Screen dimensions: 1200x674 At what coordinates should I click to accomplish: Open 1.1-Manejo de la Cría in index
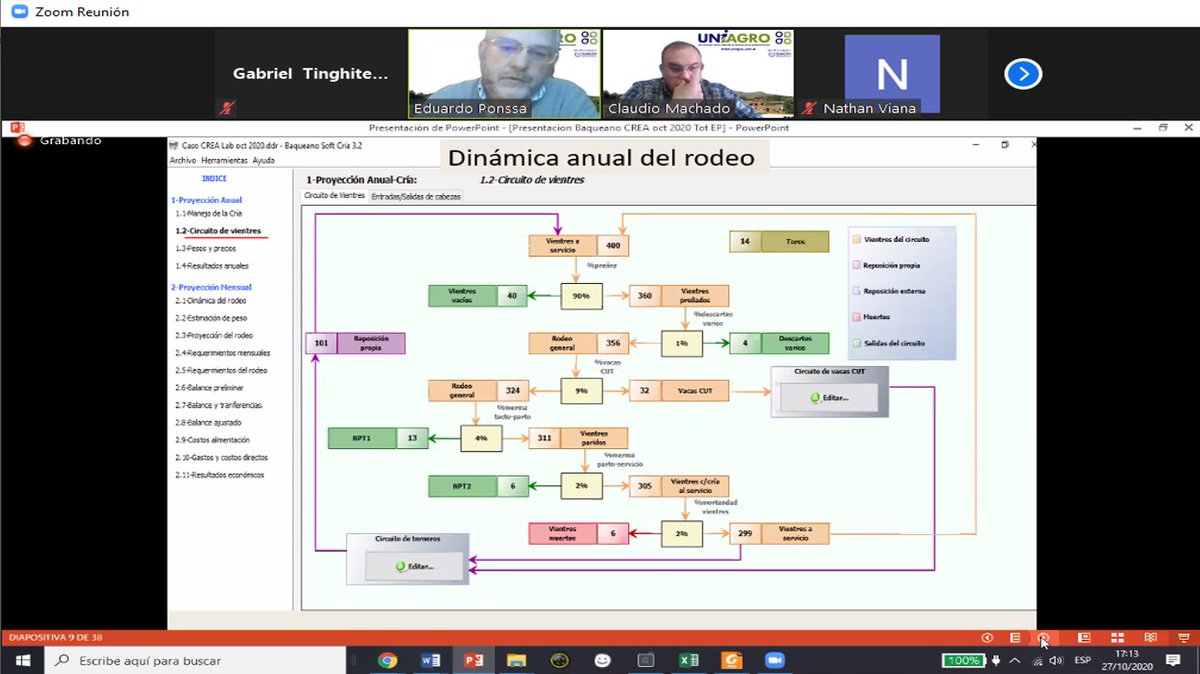209,213
